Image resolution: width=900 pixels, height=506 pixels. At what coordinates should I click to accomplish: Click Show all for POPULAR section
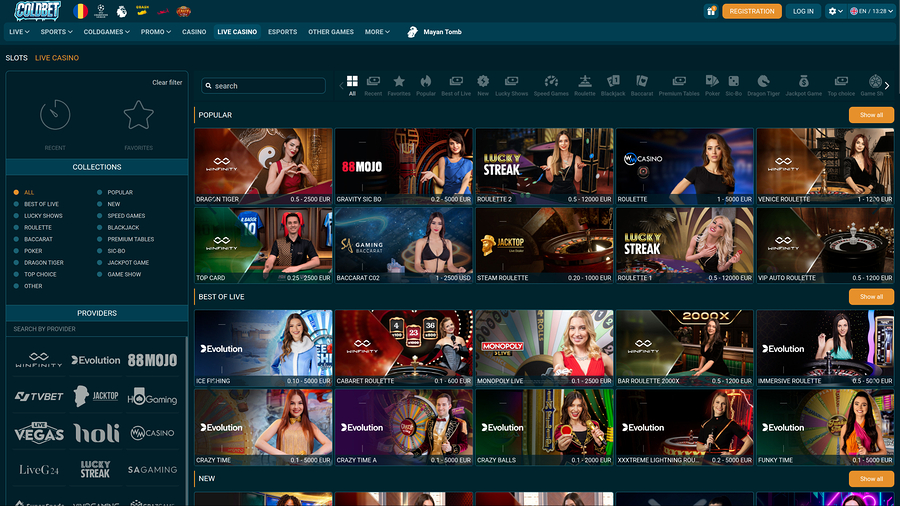(871, 115)
